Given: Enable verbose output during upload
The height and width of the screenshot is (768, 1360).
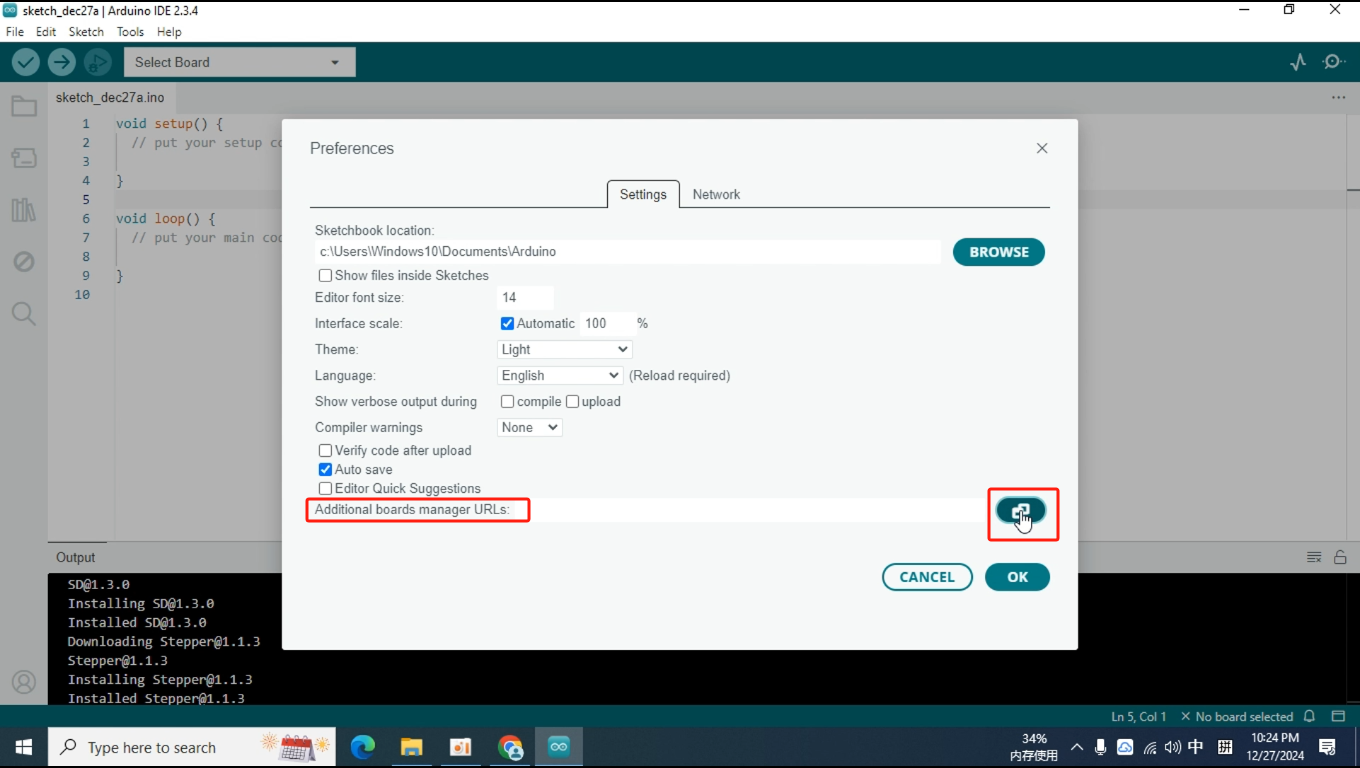Looking at the screenshot, I should (x=572, y=401).
